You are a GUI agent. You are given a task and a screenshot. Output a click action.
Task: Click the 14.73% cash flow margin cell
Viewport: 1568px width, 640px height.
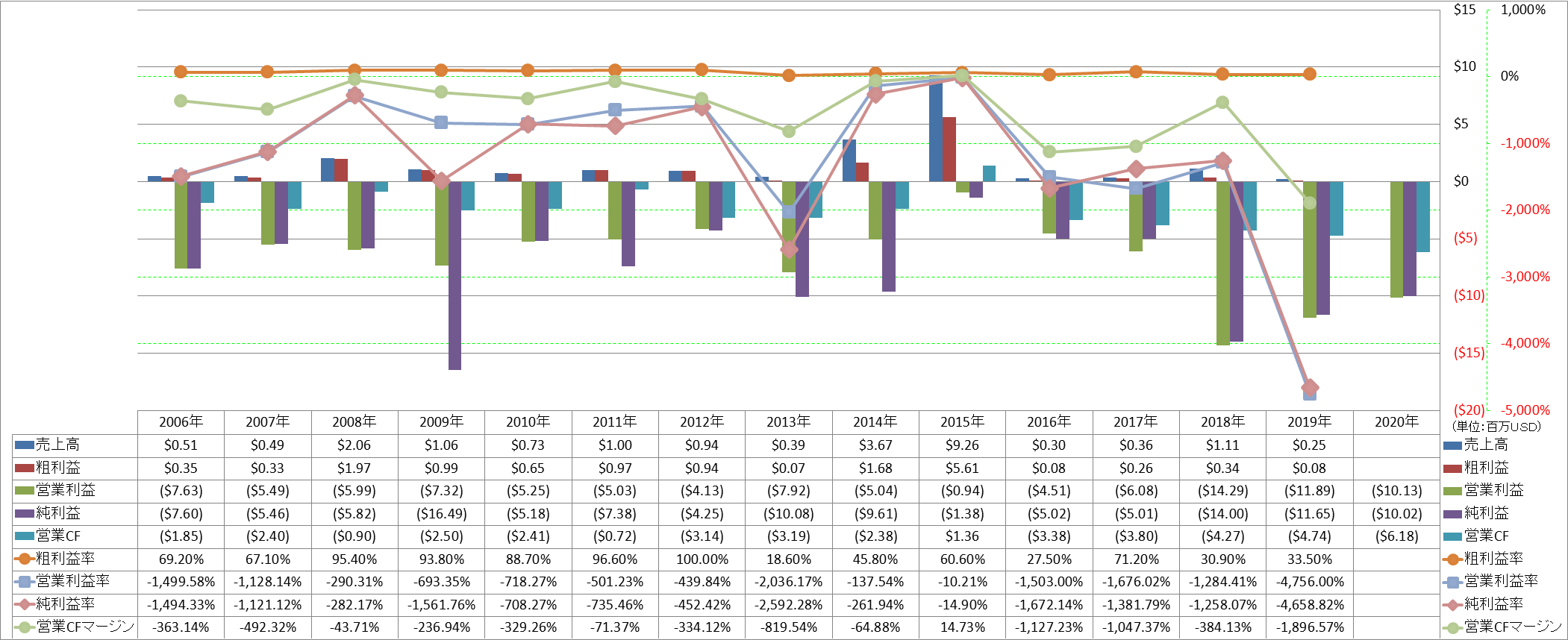962,627
